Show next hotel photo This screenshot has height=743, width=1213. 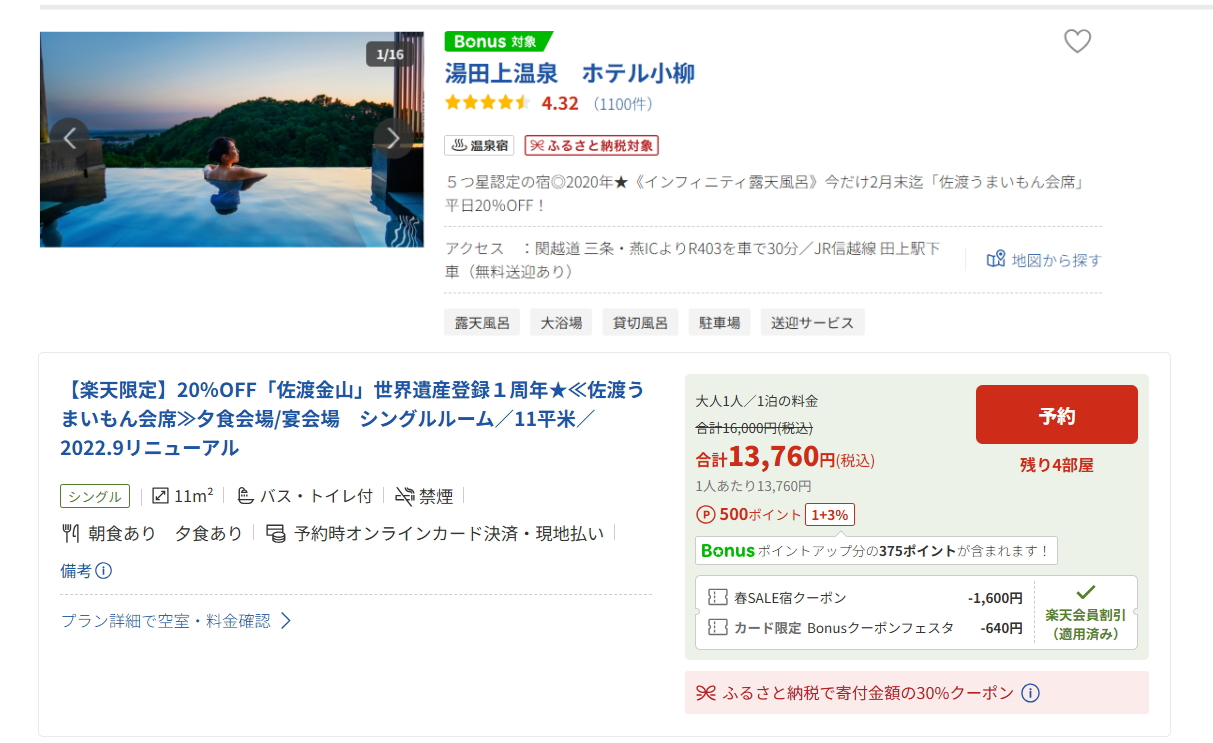click(393, 138)
